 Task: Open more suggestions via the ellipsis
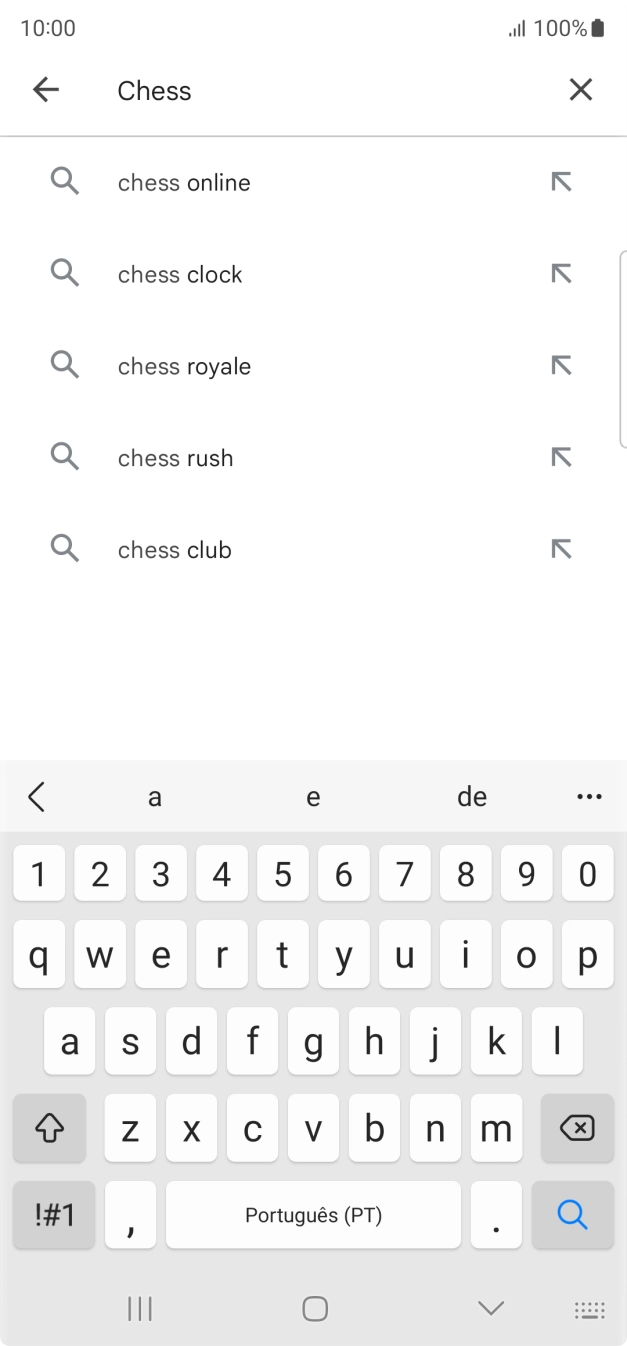[589, 796]
